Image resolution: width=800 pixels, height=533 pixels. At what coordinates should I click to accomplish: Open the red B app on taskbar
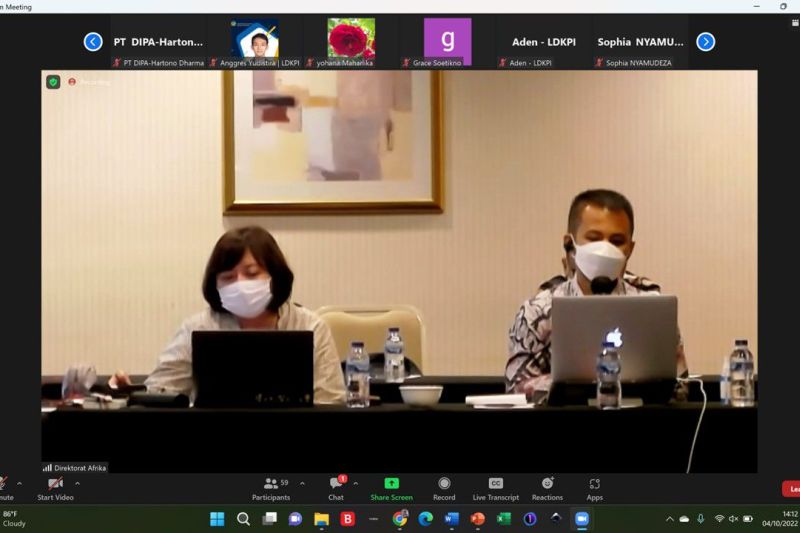click(x=348, y=519)
